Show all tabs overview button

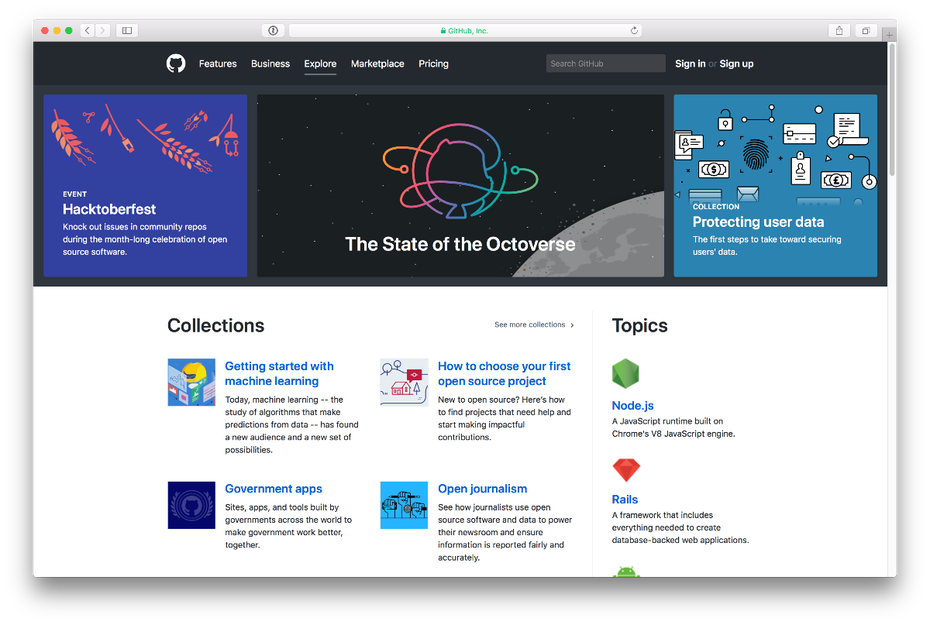click(x=866, y=30)
